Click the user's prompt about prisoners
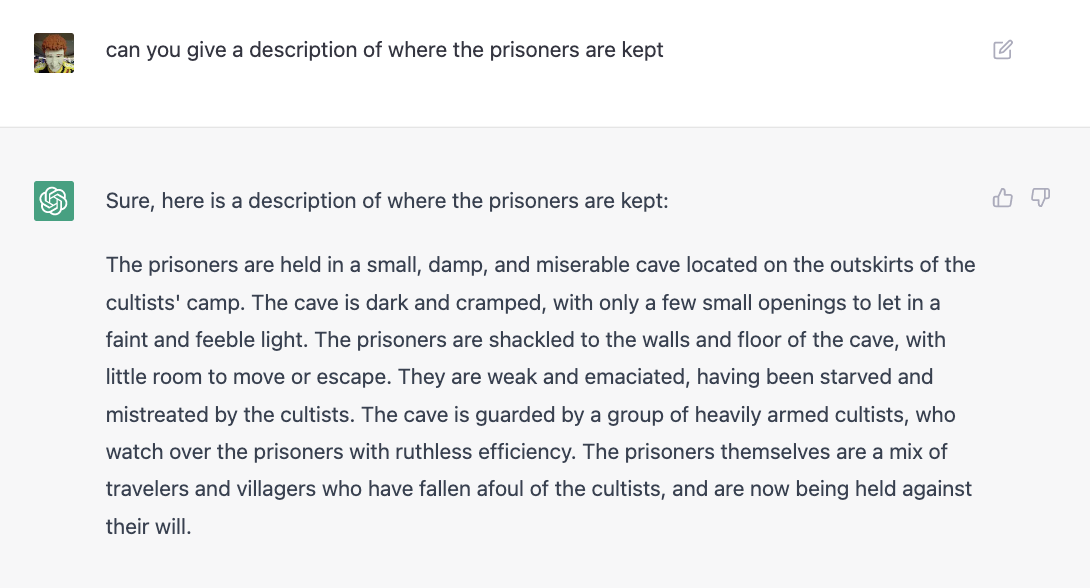This screenshot has height=588, width=1090. tap(384, 50)
